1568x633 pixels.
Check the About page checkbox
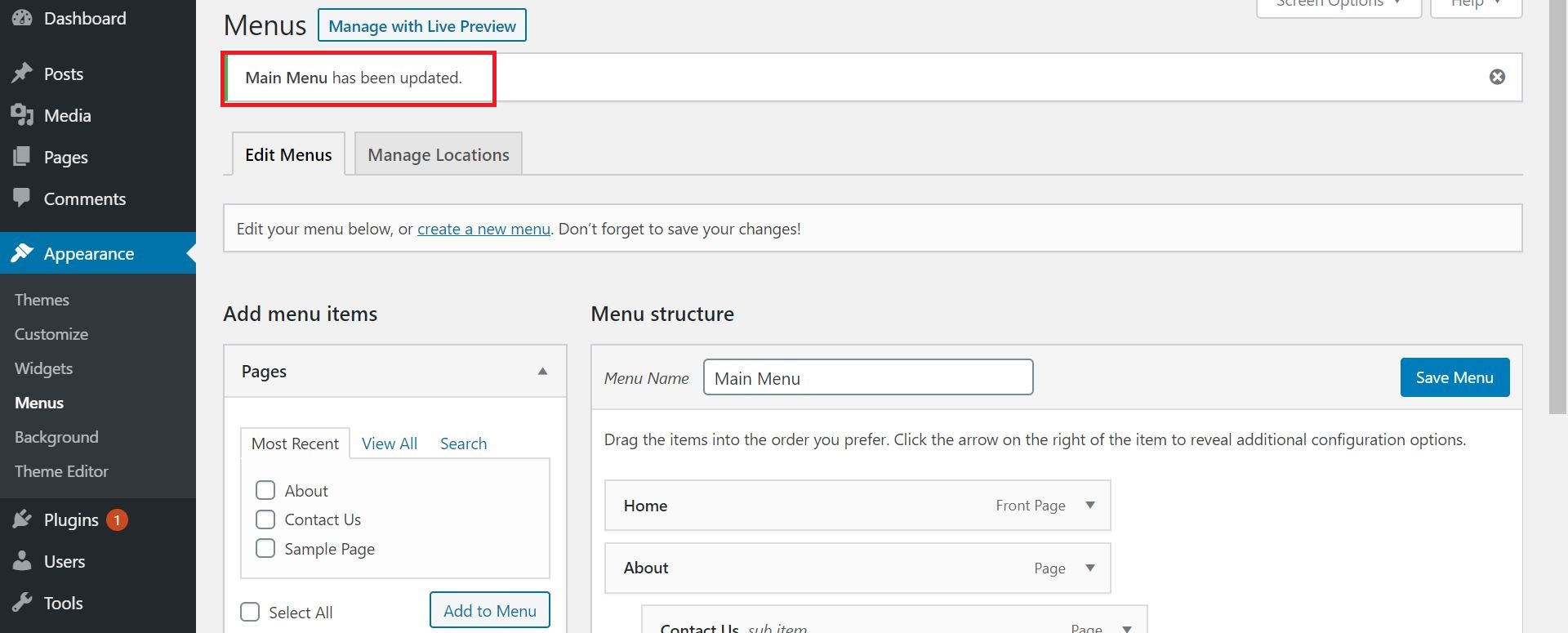265,490
